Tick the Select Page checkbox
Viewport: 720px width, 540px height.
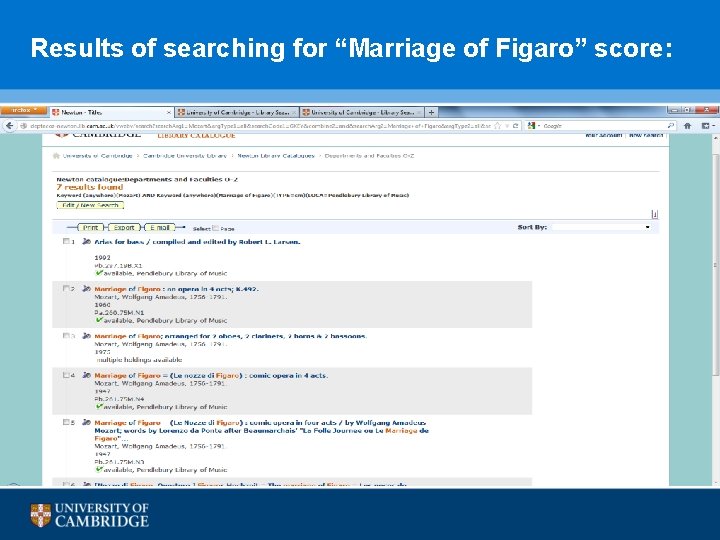215,228
